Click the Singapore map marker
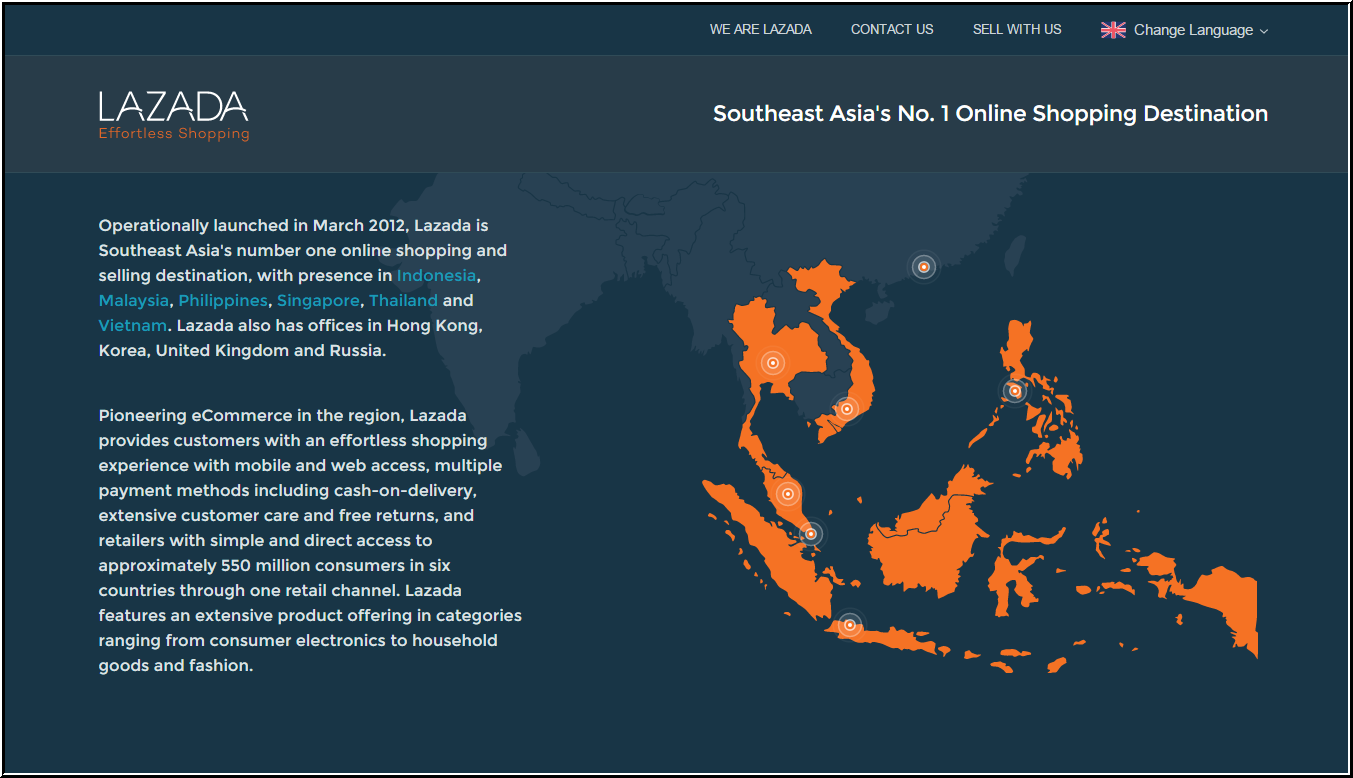 coord(811,534)
